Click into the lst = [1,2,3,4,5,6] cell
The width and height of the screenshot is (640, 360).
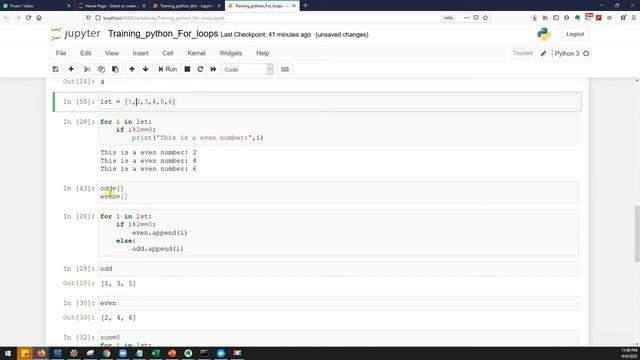(x=339, y=102)
